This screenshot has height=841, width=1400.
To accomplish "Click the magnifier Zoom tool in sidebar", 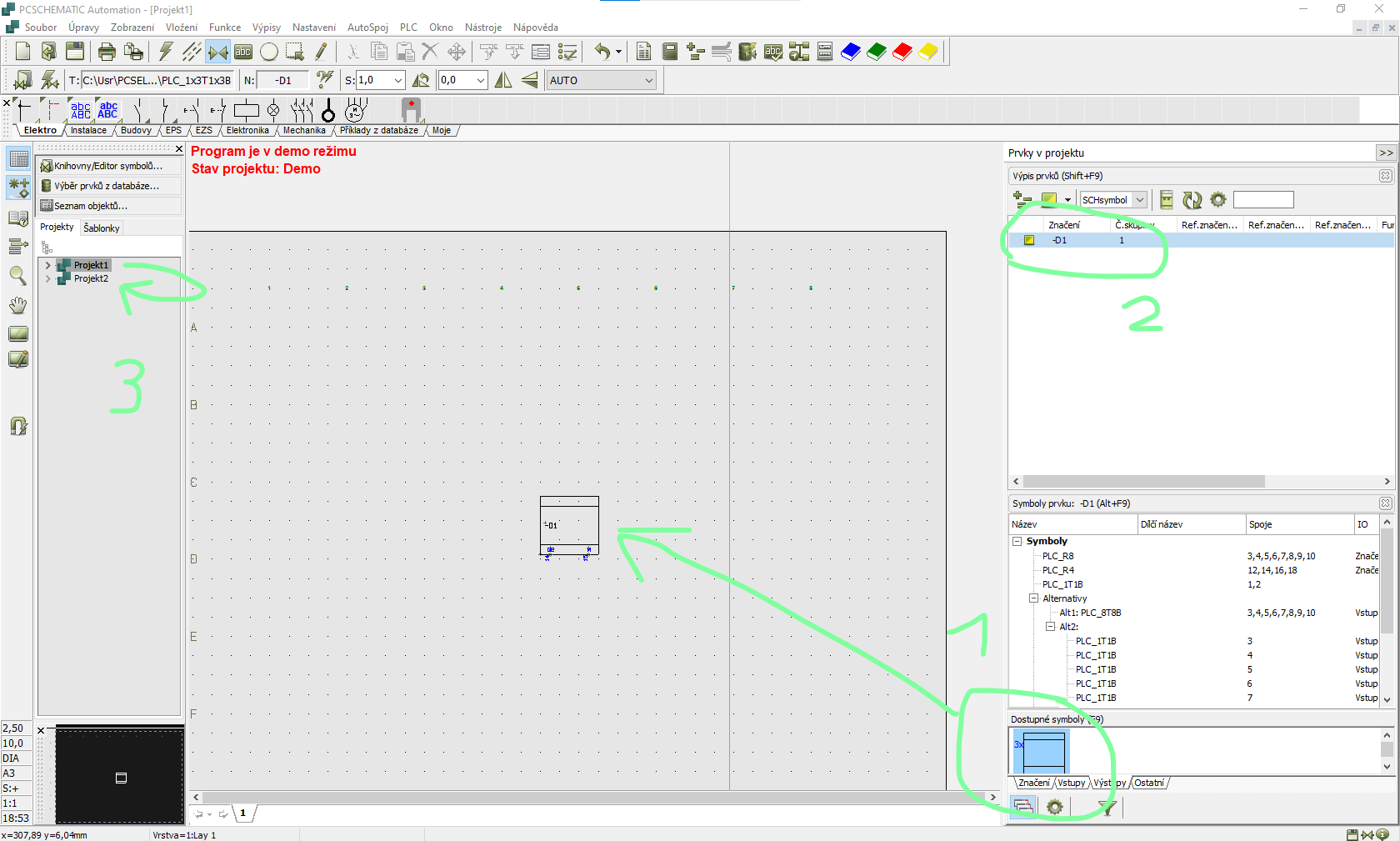I will (x=17, y=275).
